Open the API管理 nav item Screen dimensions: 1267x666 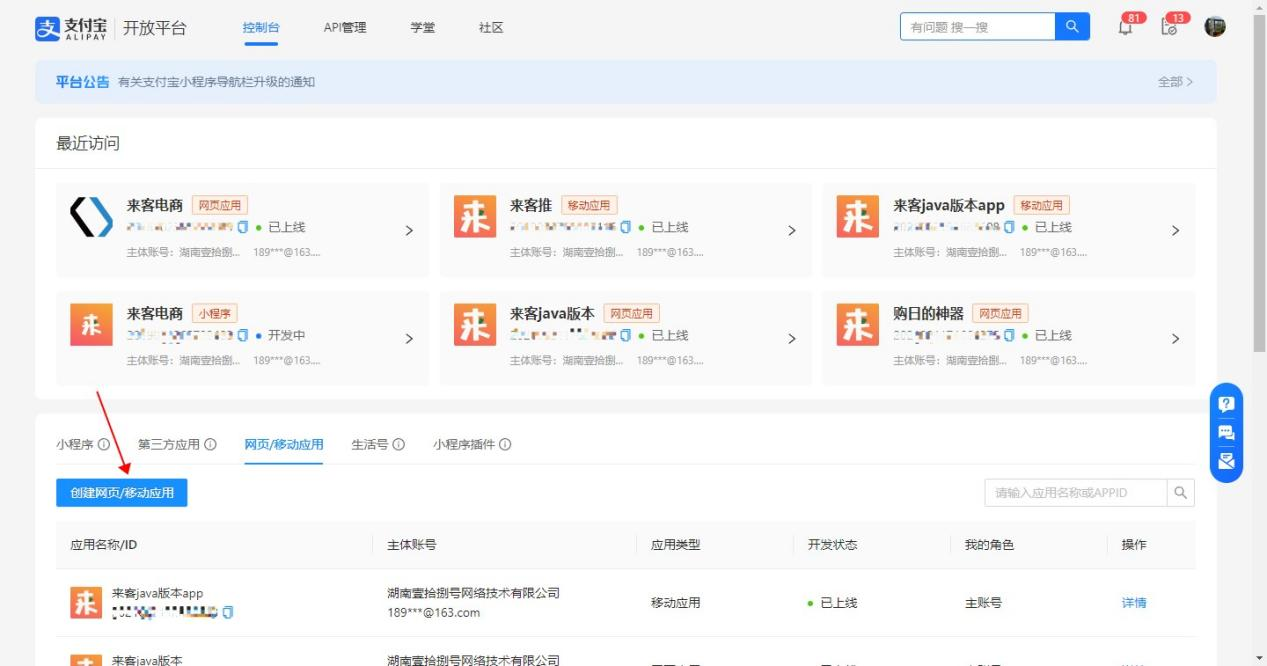345,28
